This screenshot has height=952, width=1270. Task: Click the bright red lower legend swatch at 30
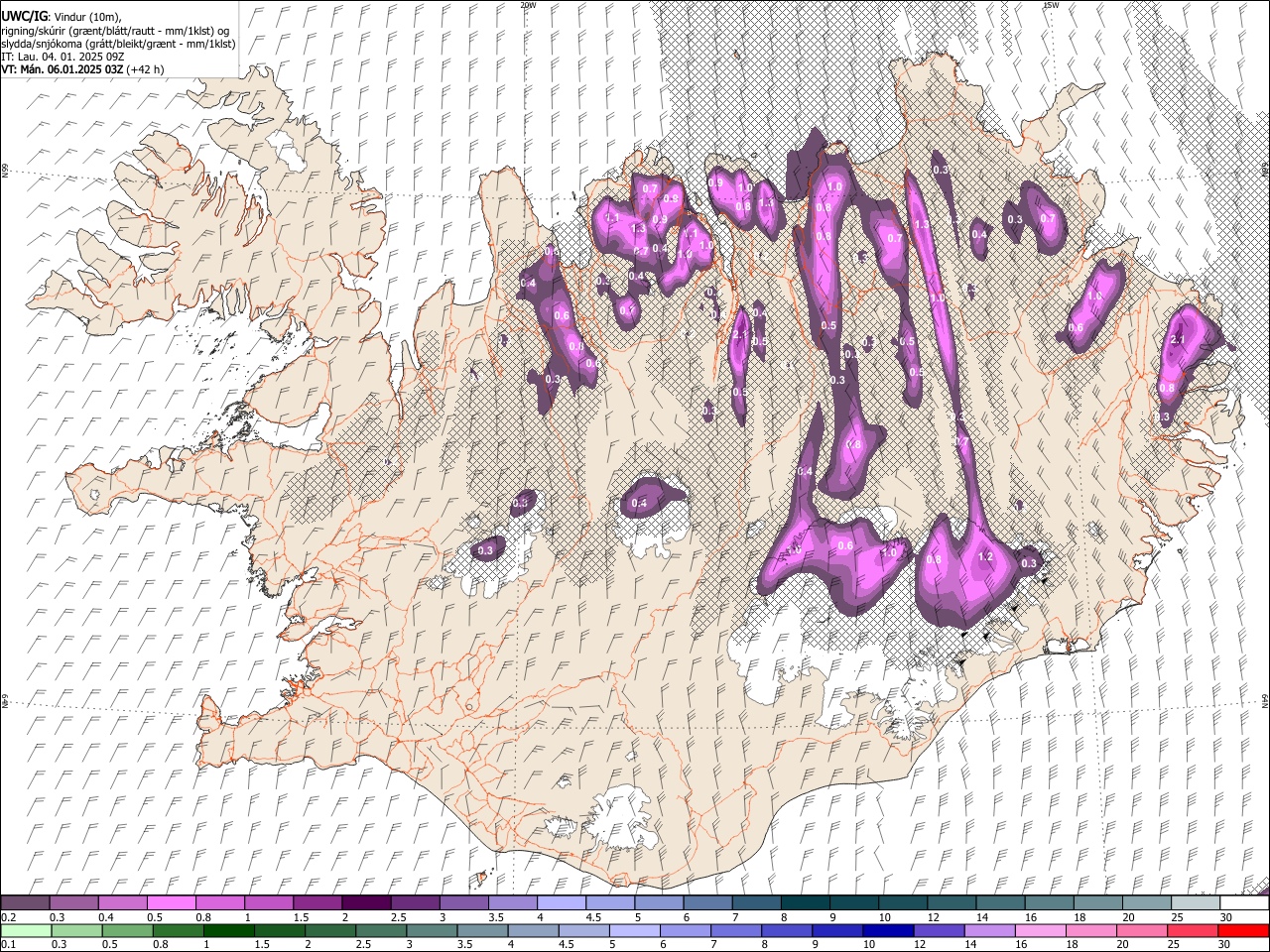(1244, 931)
